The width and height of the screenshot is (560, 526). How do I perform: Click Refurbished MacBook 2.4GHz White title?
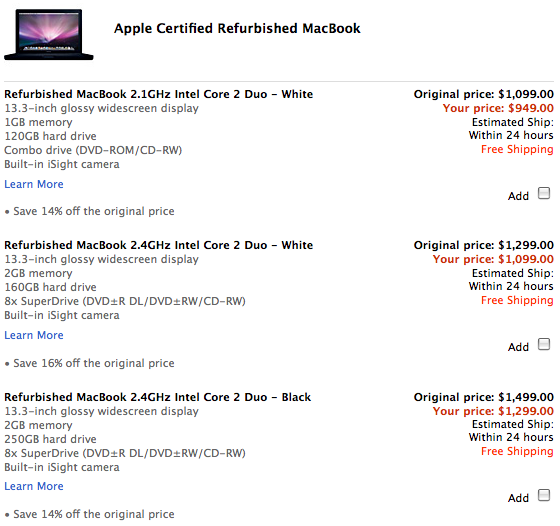(159, 245)
